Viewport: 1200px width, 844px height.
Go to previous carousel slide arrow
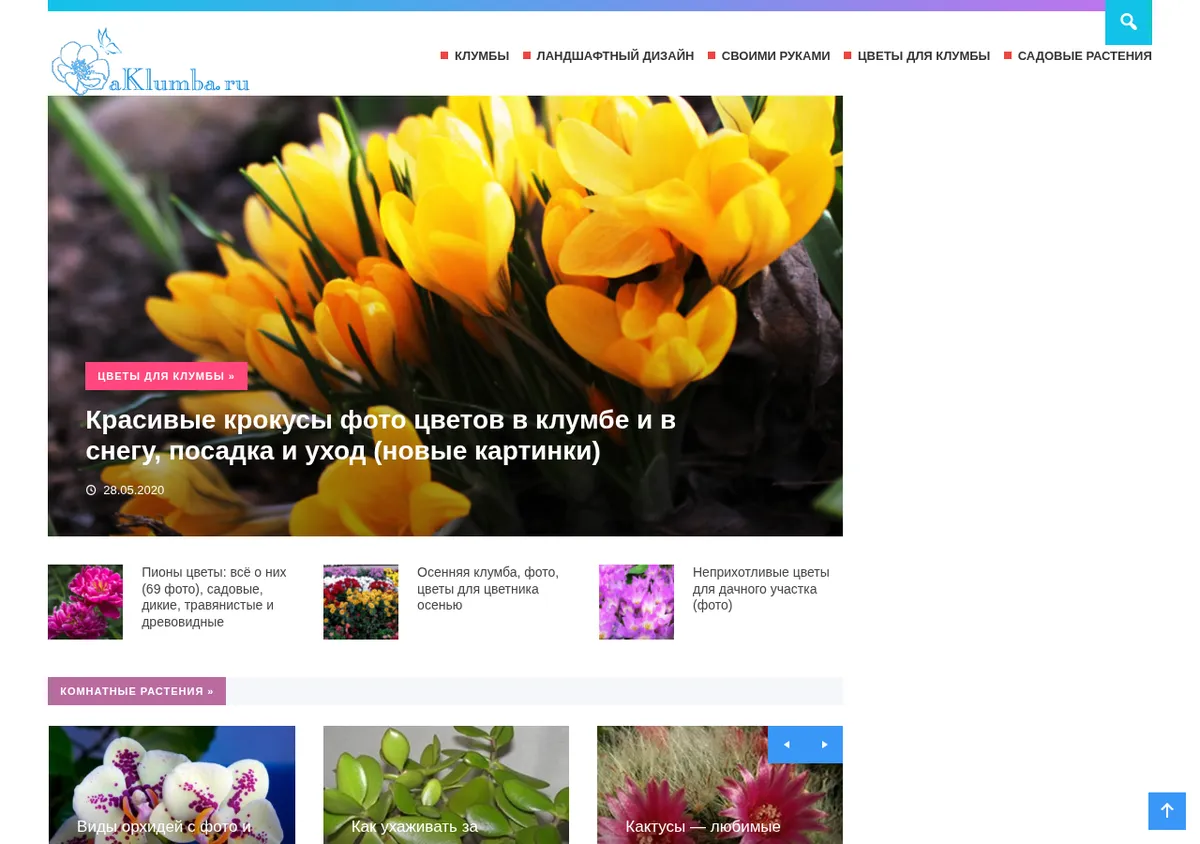786,744
